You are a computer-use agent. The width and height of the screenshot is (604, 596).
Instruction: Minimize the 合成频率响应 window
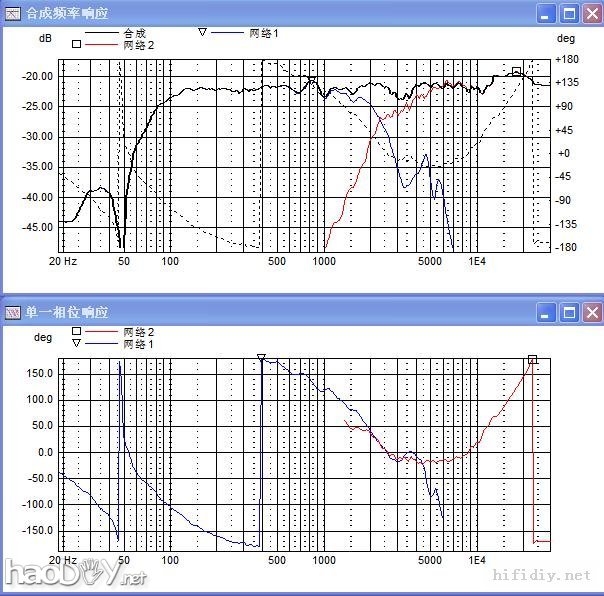(x=547, y=13)
